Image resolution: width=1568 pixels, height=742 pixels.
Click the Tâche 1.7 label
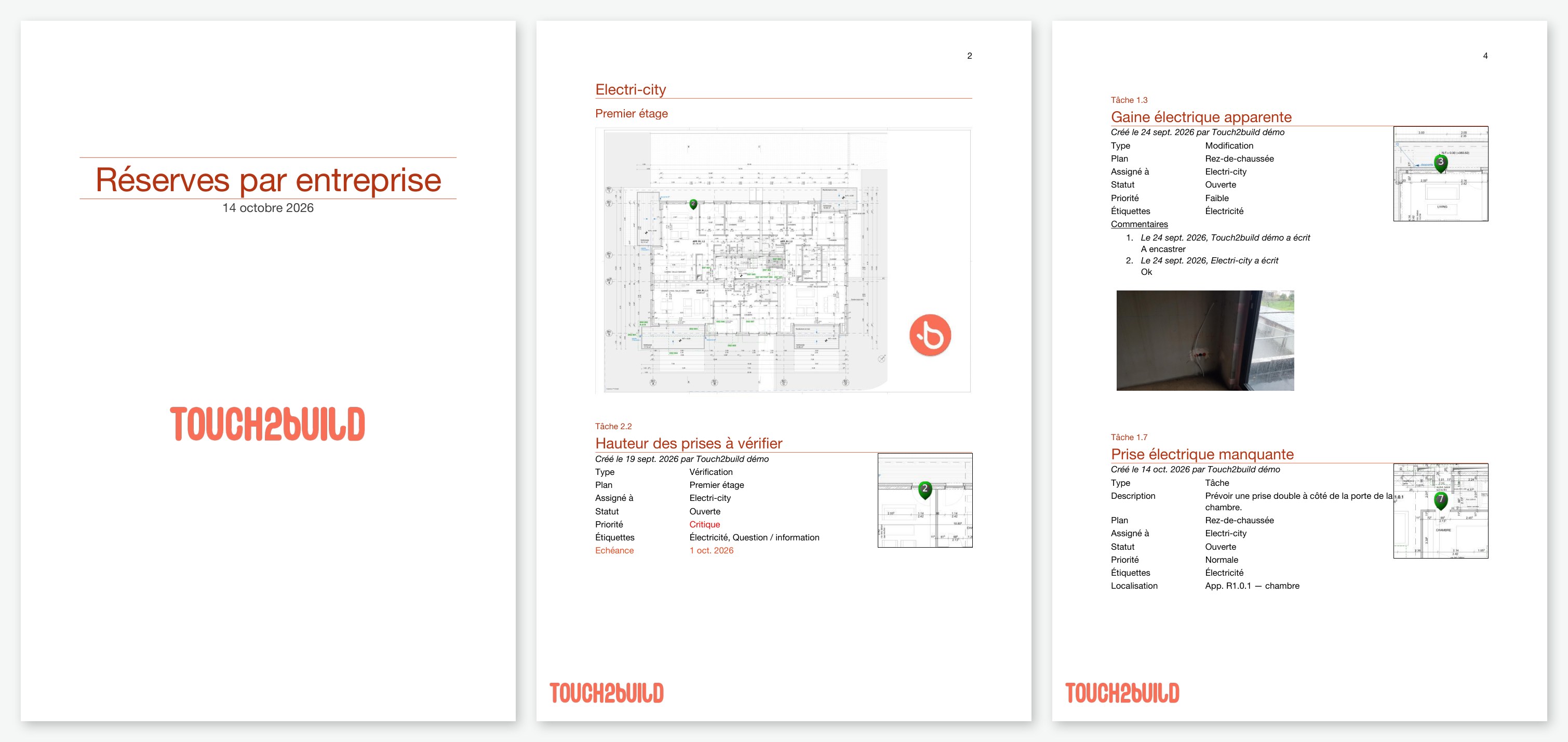1129,438
